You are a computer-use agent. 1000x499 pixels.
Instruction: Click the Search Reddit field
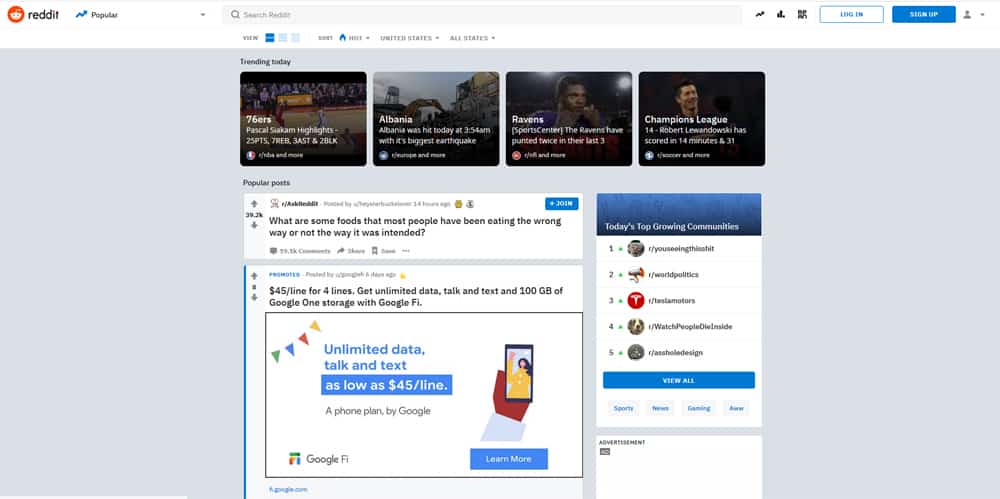tap(482, 15)
